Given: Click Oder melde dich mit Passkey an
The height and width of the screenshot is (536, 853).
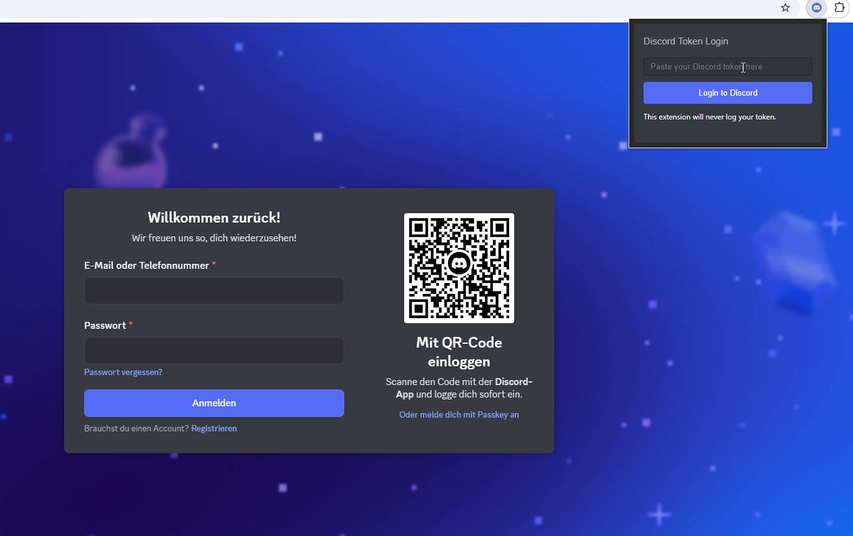Looking at the screenshot, I should [459, 415].
